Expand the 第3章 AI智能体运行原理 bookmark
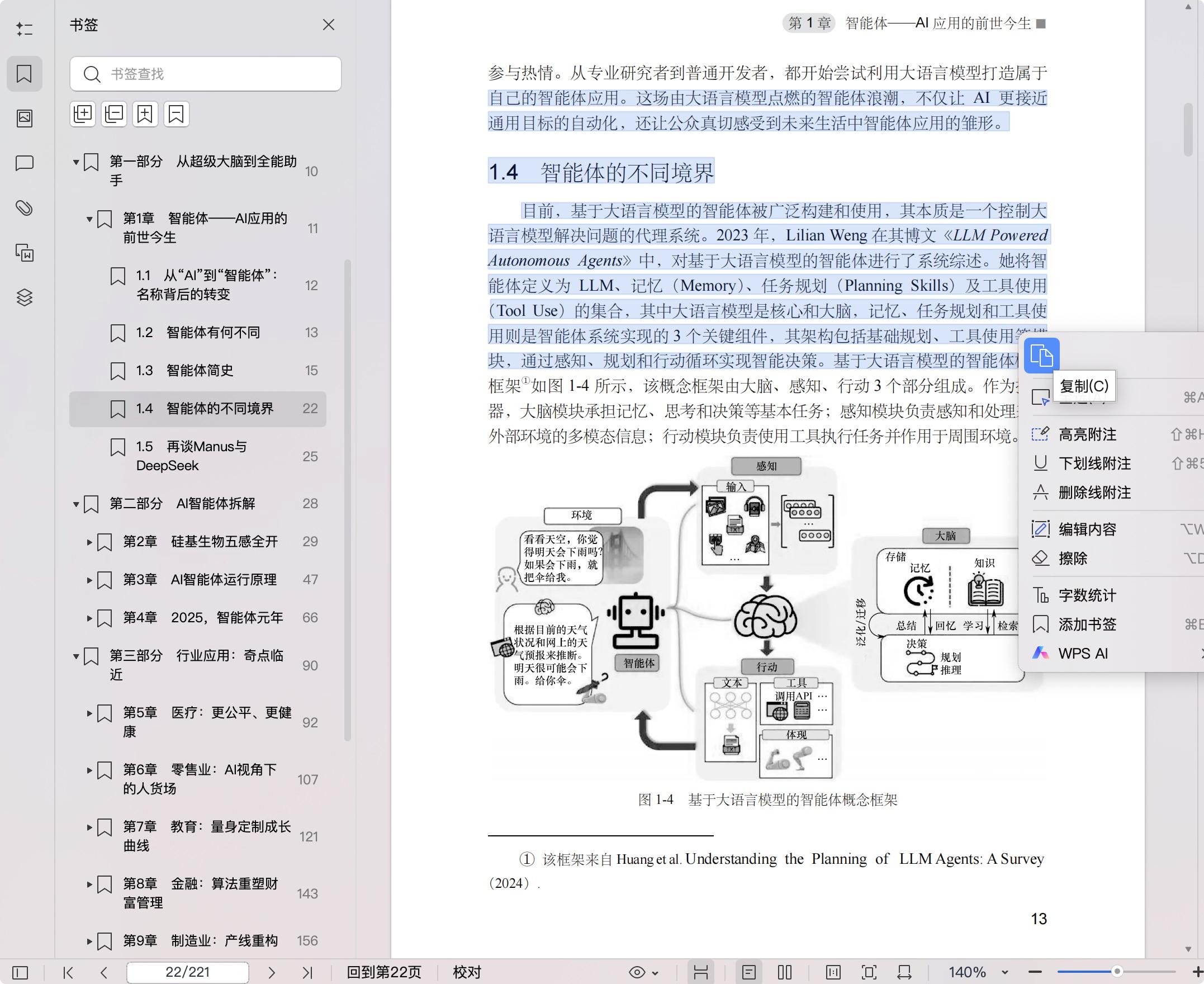 [89, 580]
